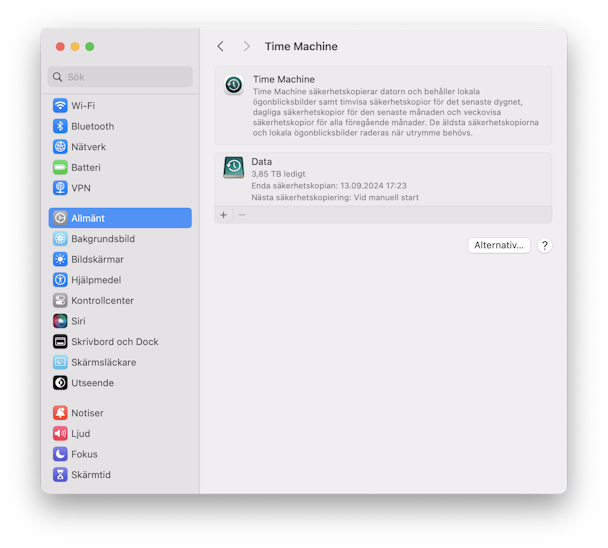Image resolution: width=608 pixels, height=548 pixels.
Task: Click the Notiser bell icon
Action: point(60,413)
